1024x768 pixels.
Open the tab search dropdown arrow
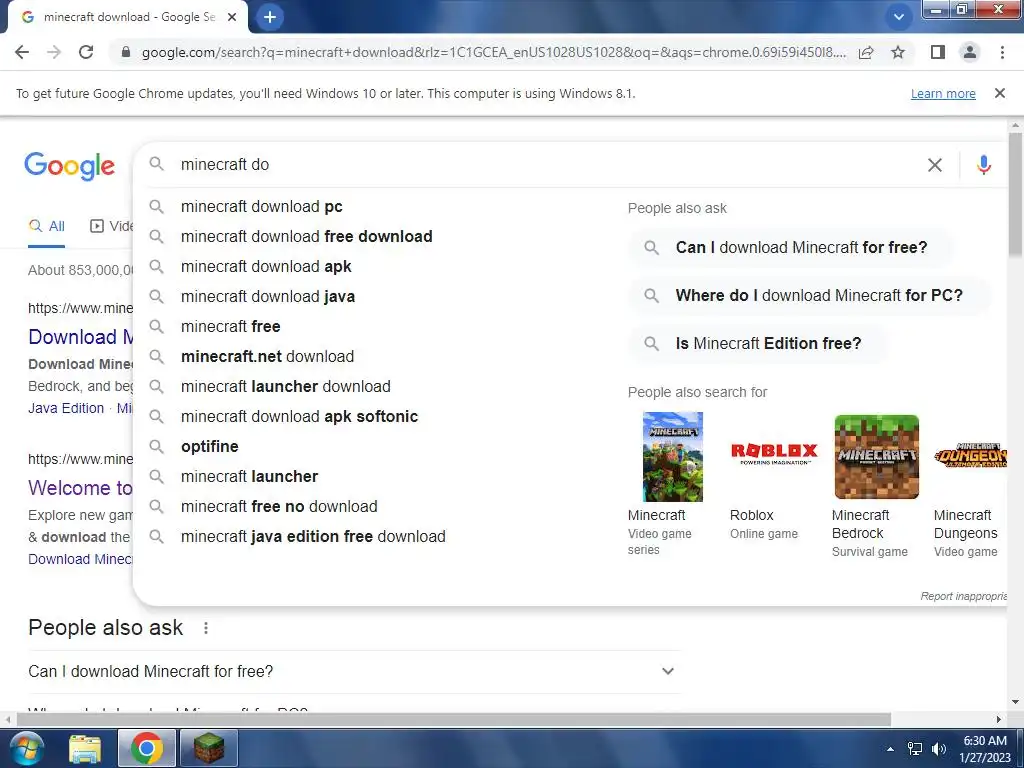[899, 17]
